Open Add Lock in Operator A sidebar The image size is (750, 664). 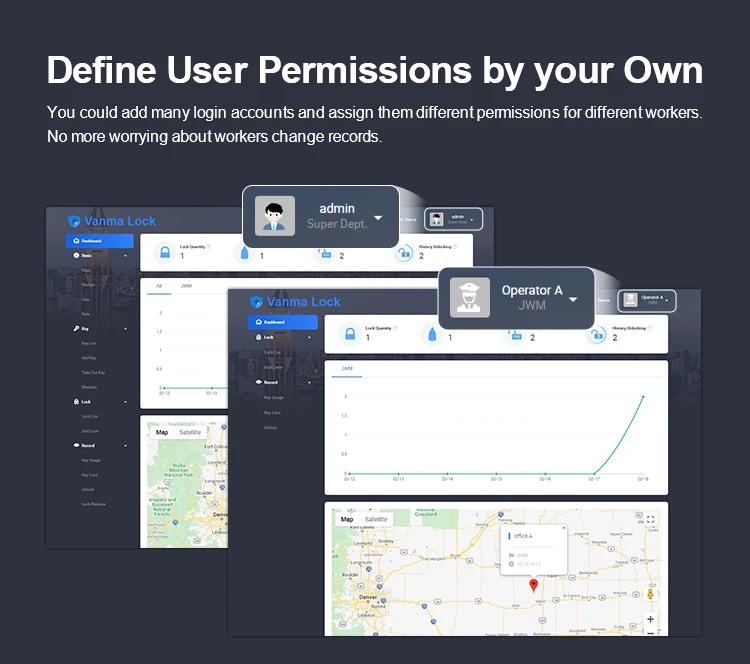click(x=273, y=367)
